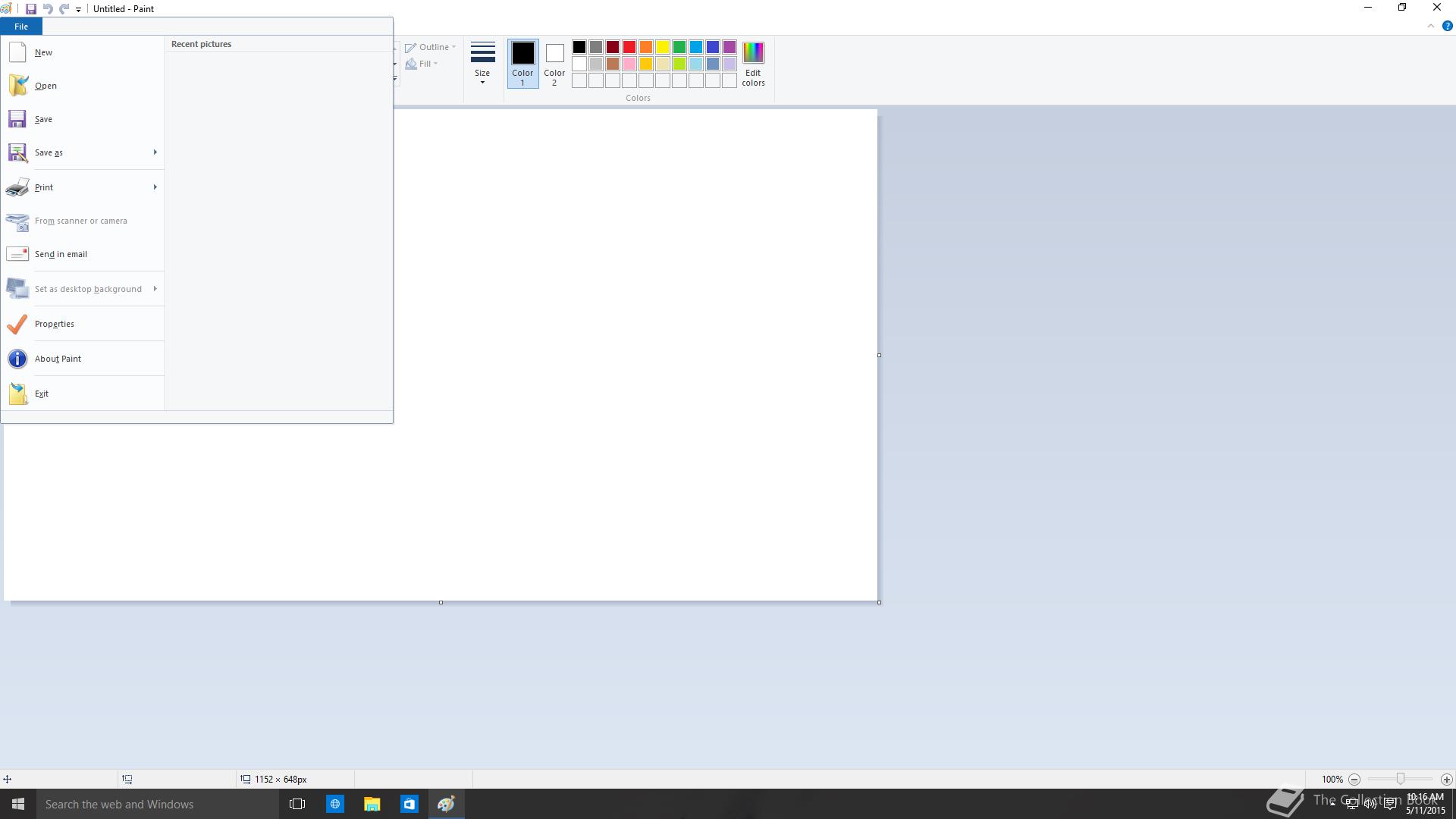The height and width of the screenshot is (819, 1456).
Task: Click the zoom slider handle
Action: [x=1401, y=780]
